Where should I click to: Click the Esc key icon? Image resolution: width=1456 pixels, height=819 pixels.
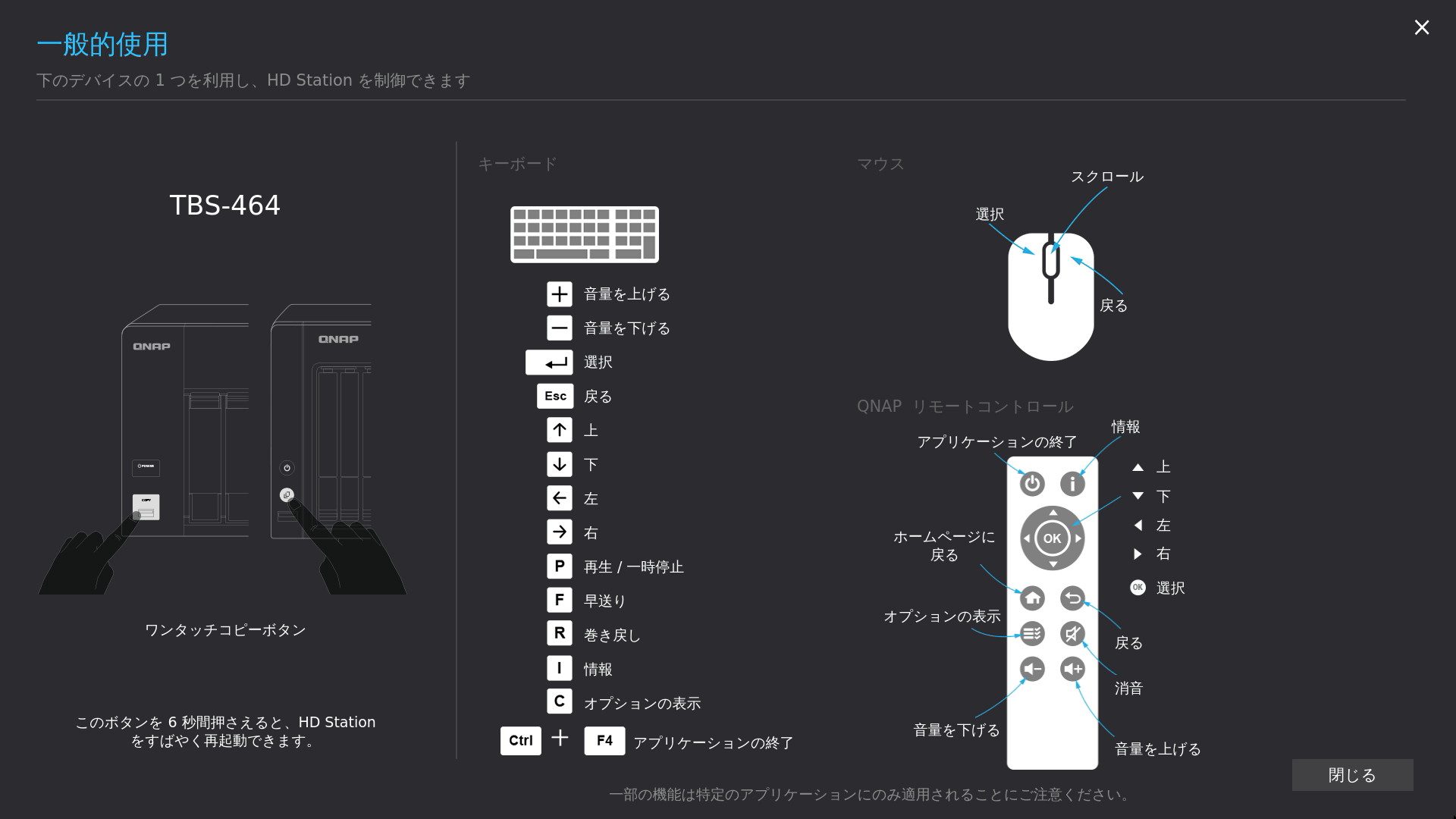[x=555, y=396]
